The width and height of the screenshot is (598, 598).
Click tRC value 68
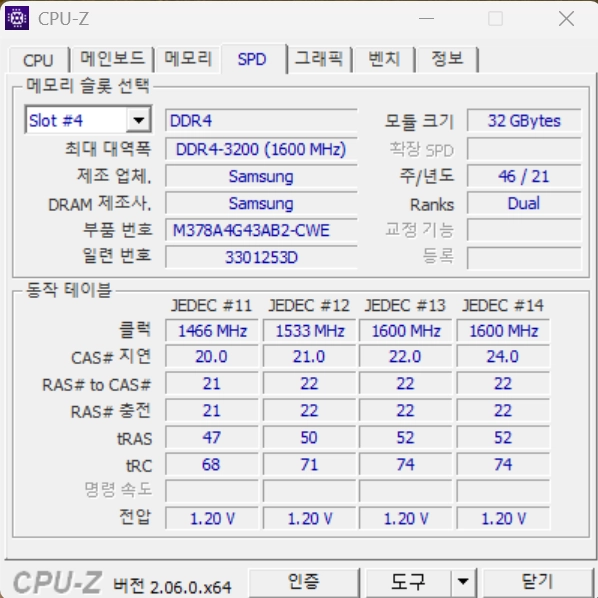coord(212,465)
